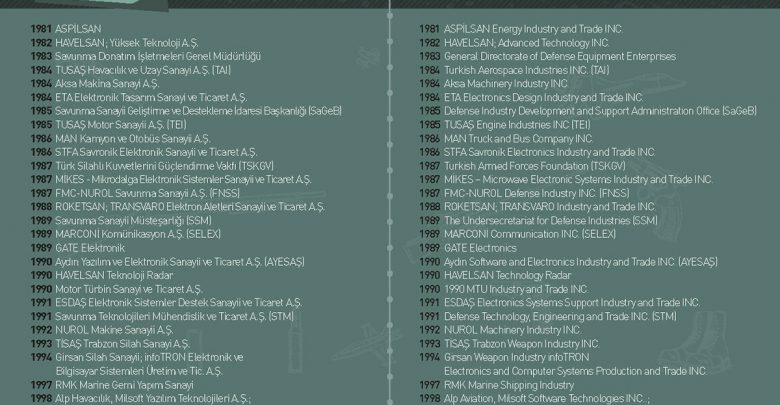The image size is (780, 405).
Task: Click 'NUROL Machinery Industry INC.'
Action: (x=513, y=330)
